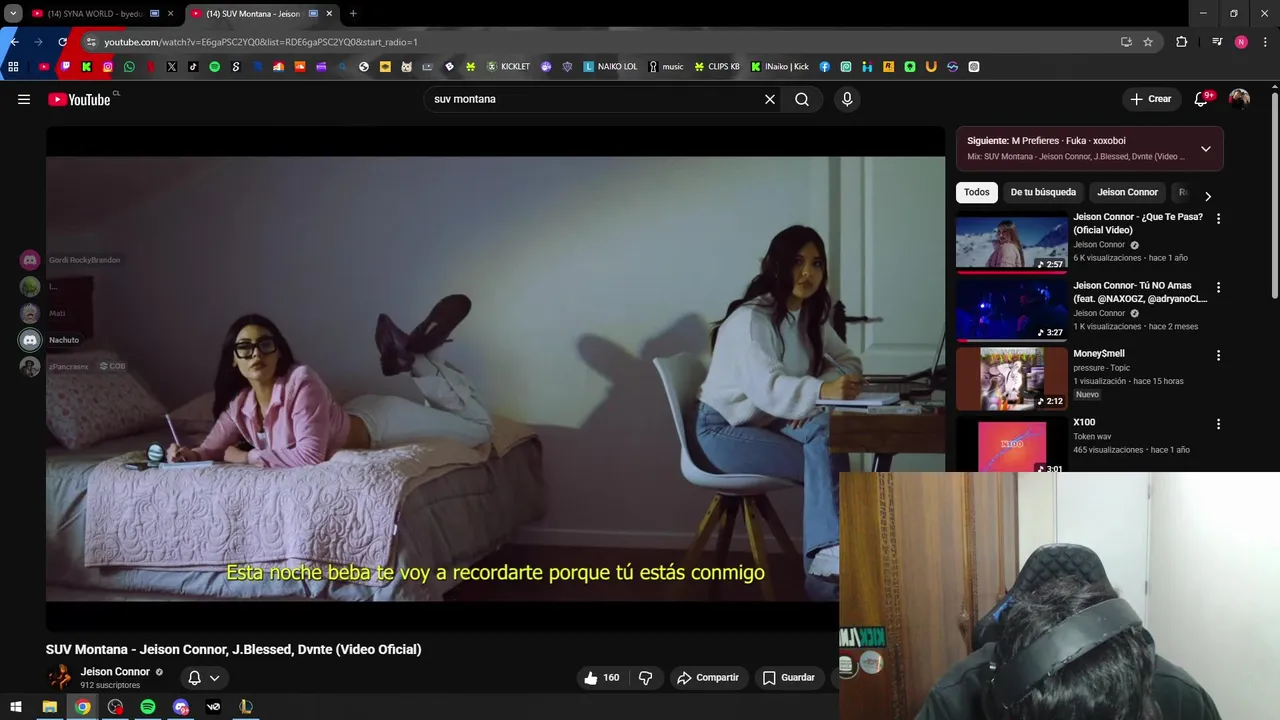Open the Money$mell video thumbnail
The height and width of the screenshot is (720, 1280).
(1011, 379)
